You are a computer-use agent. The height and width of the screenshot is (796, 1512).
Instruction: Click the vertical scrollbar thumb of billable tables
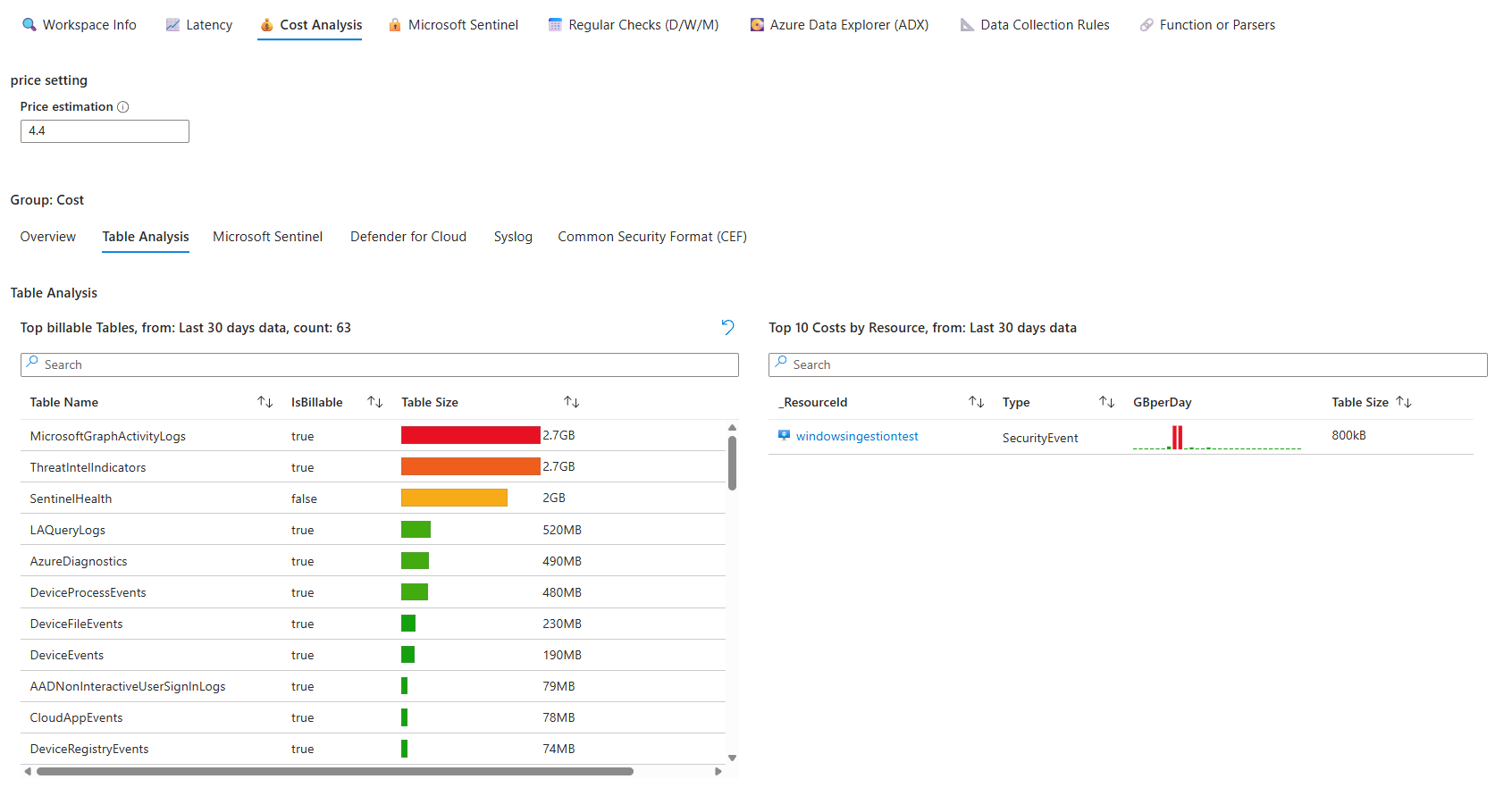tap(732, 463)
